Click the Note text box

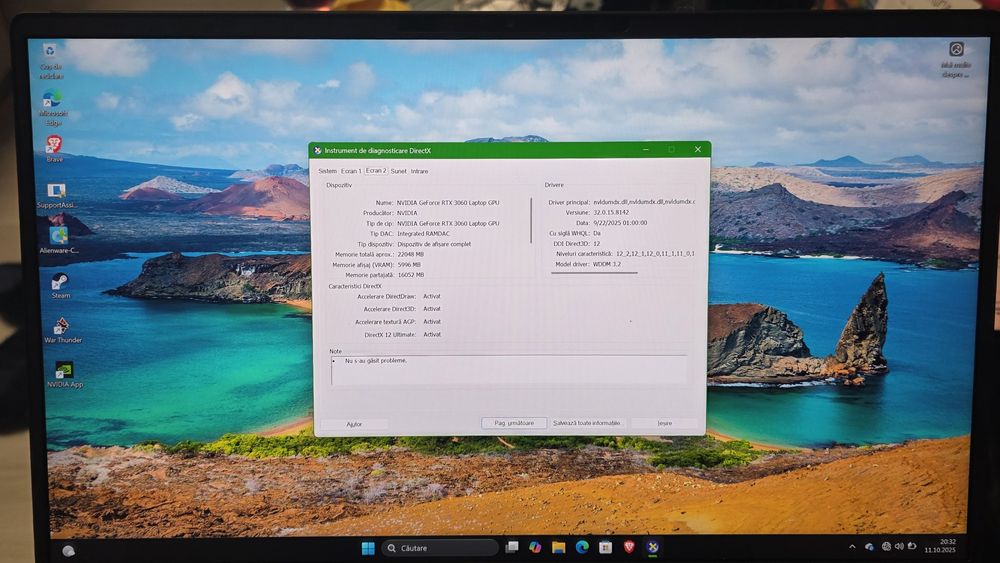(x=509, y=370)
